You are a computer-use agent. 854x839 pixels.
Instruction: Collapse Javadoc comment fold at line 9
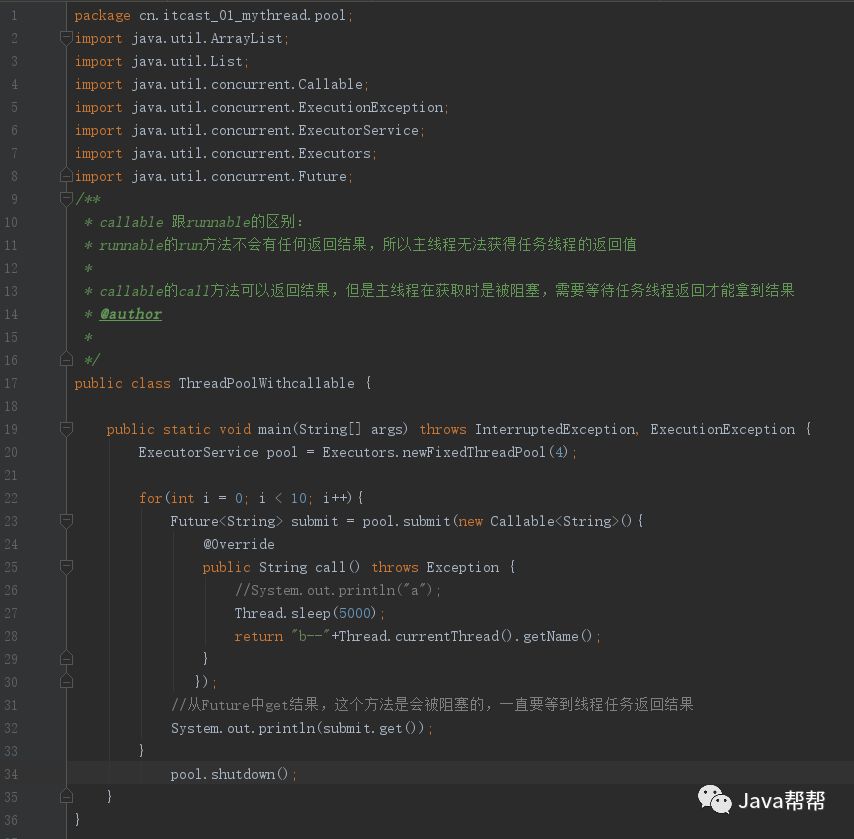(x=66, y=199)
